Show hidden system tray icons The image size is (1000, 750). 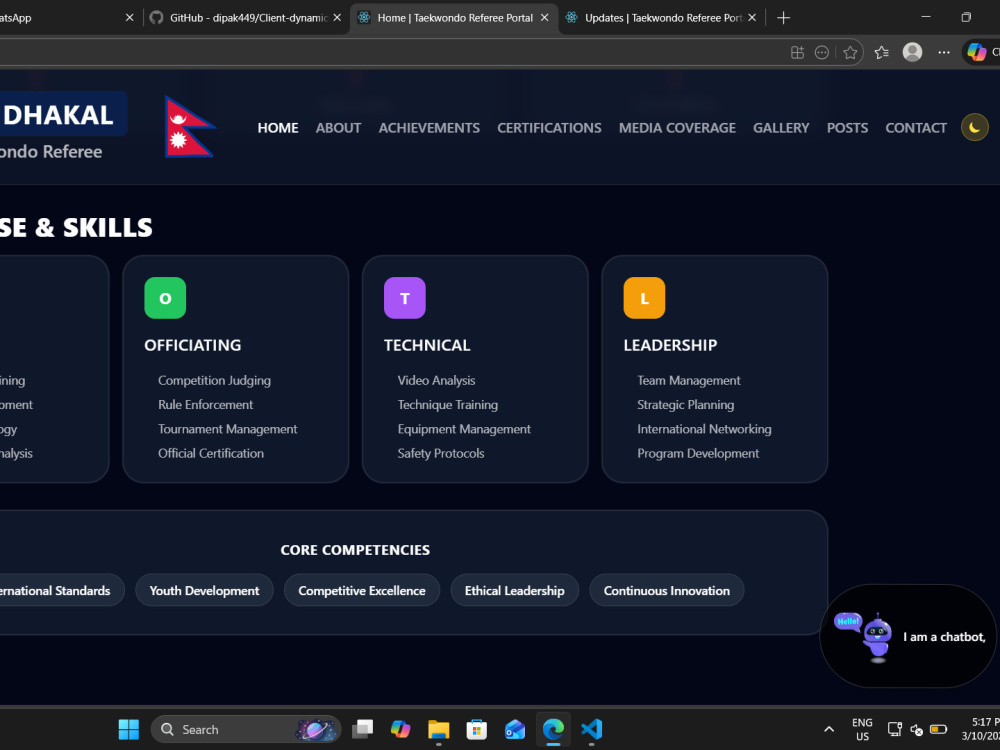tap(828, 729)
